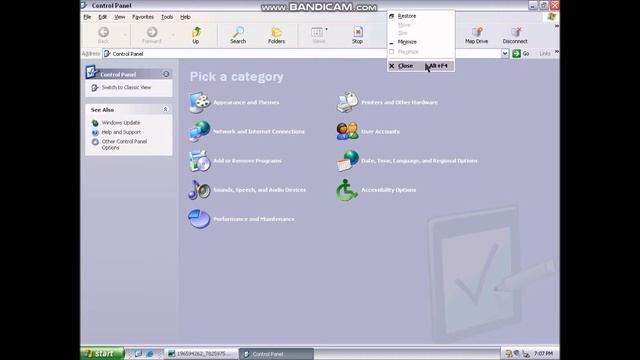Open Date, Time, Language, Regional Options icon
Screen dimensions: 640x360
click(x=347, y=161)
